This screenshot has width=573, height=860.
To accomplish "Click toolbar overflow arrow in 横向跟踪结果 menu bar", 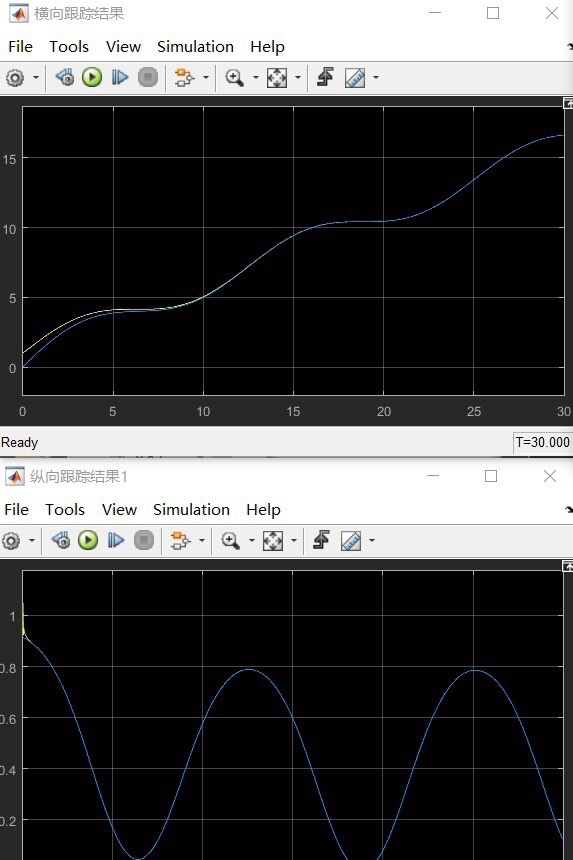I will tap(570, 47).
